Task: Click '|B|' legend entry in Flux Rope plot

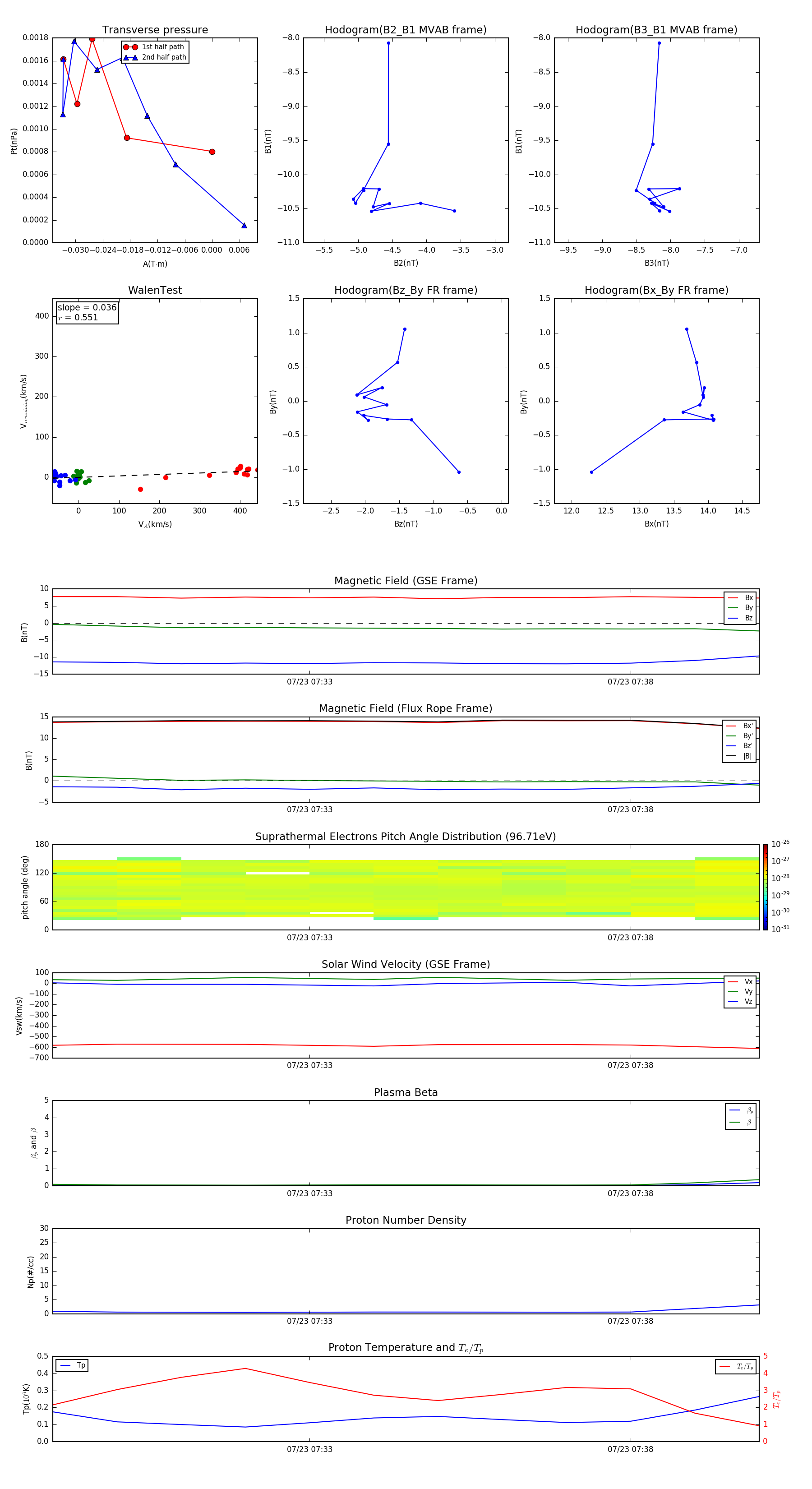Action: point(739,756)
